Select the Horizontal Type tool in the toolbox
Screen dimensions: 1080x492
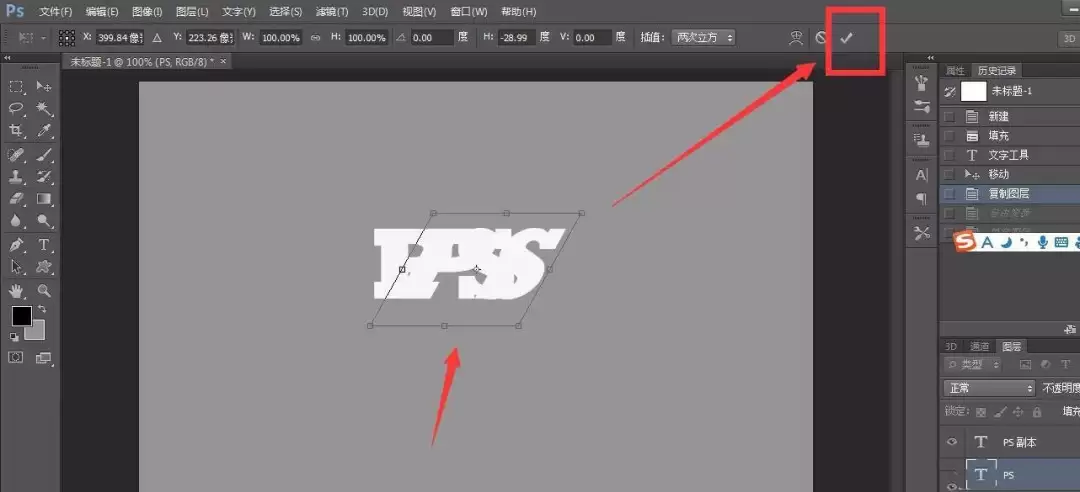pyautogui.click(x=44, y=244)
